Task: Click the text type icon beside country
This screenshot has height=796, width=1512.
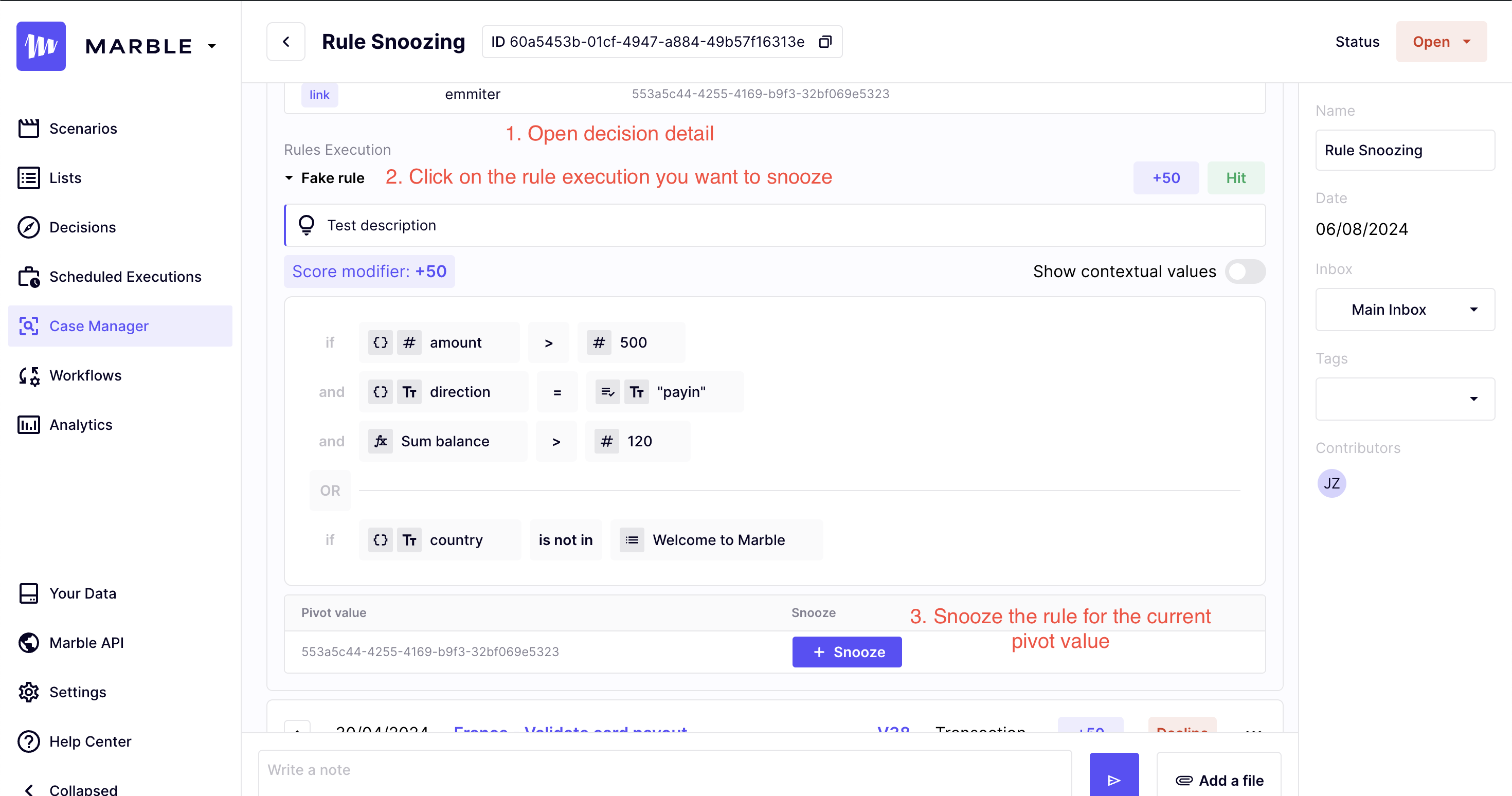Action: pyautogui.click(x=409, y=539)
